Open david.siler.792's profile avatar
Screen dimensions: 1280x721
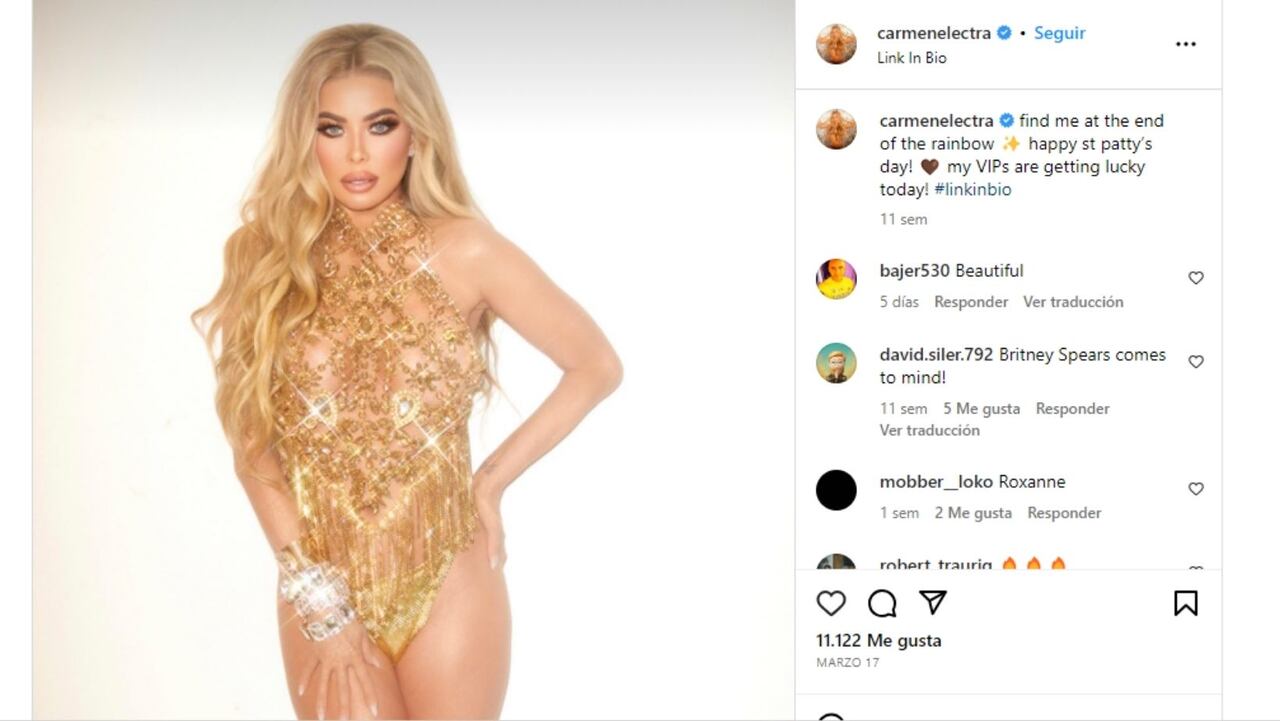836,363
